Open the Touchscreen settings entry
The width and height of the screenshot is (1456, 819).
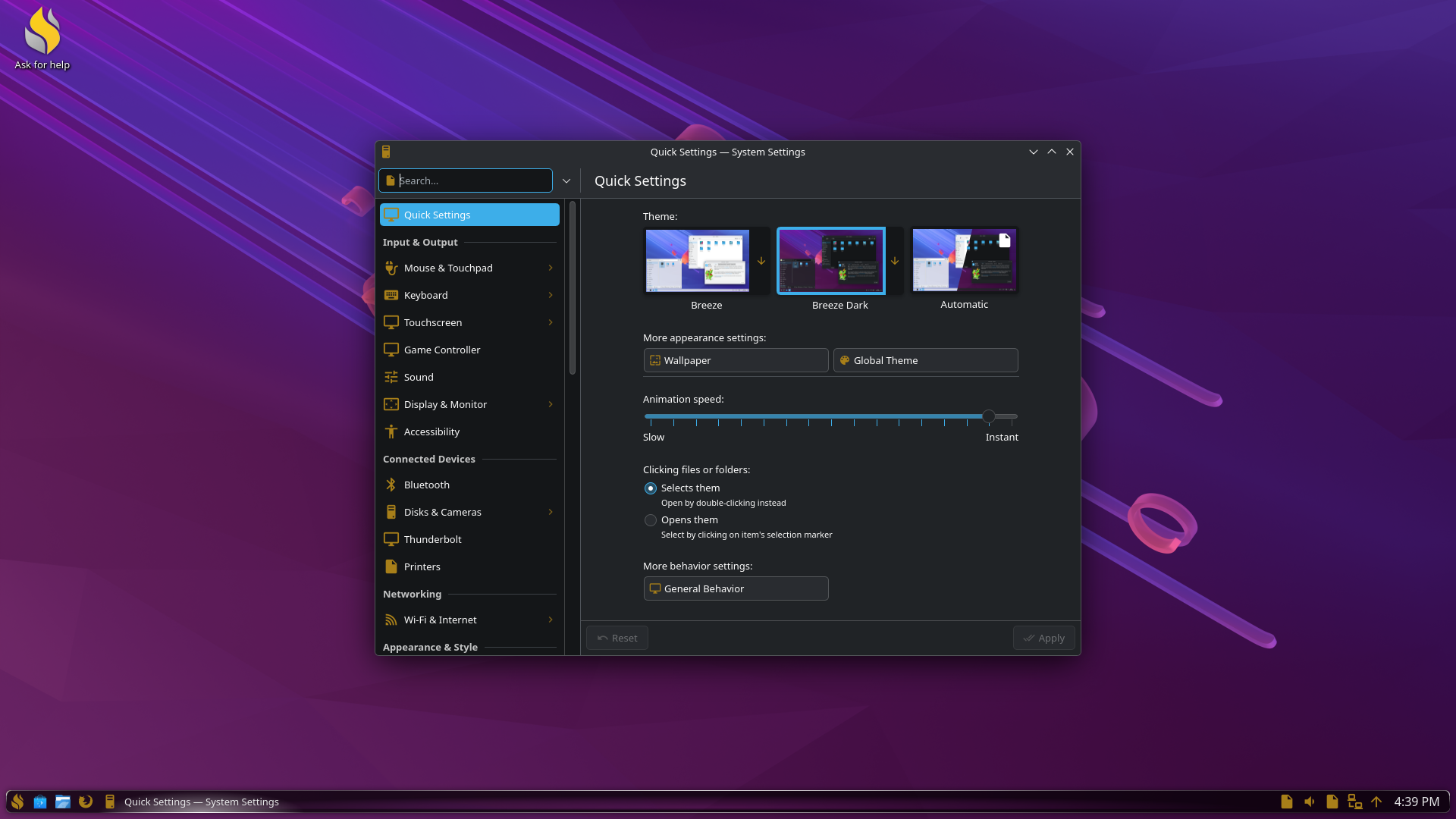469,322
